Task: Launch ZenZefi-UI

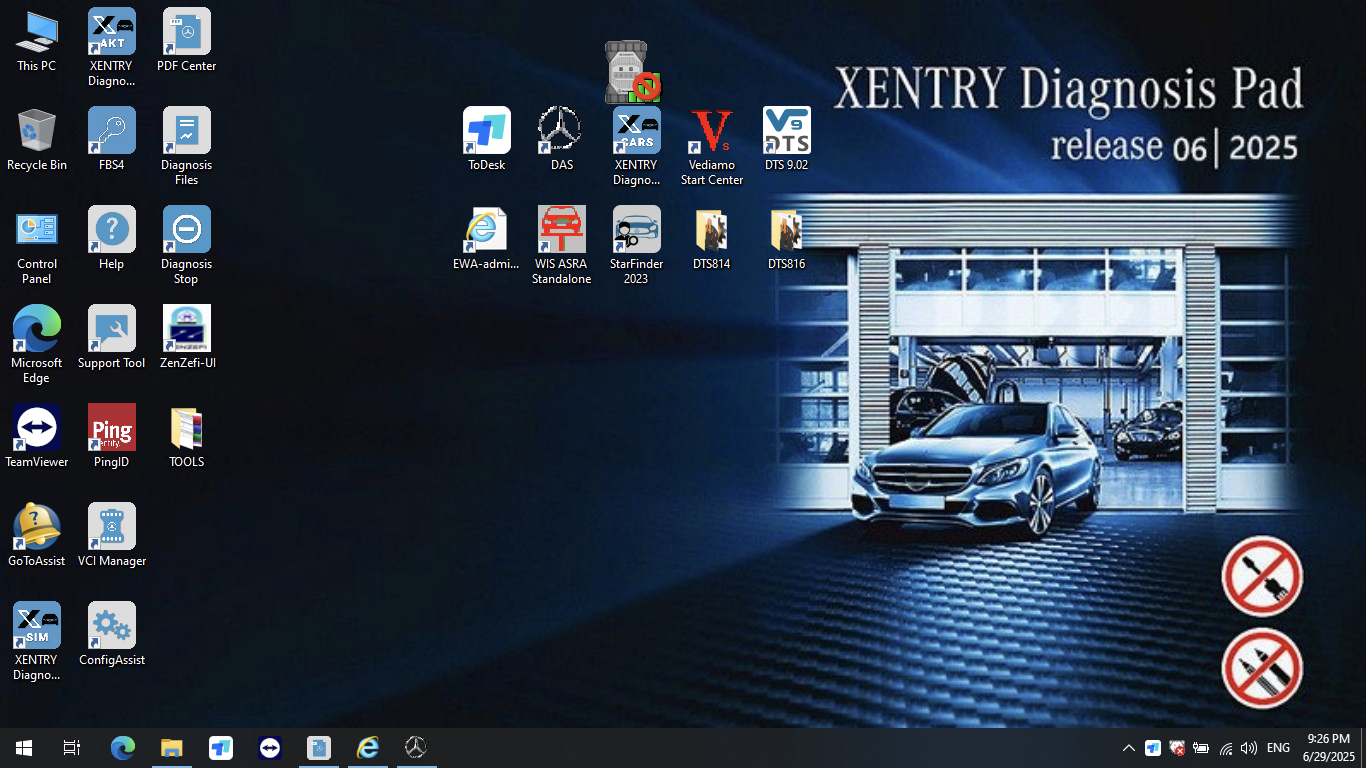Action: point(186,330)
